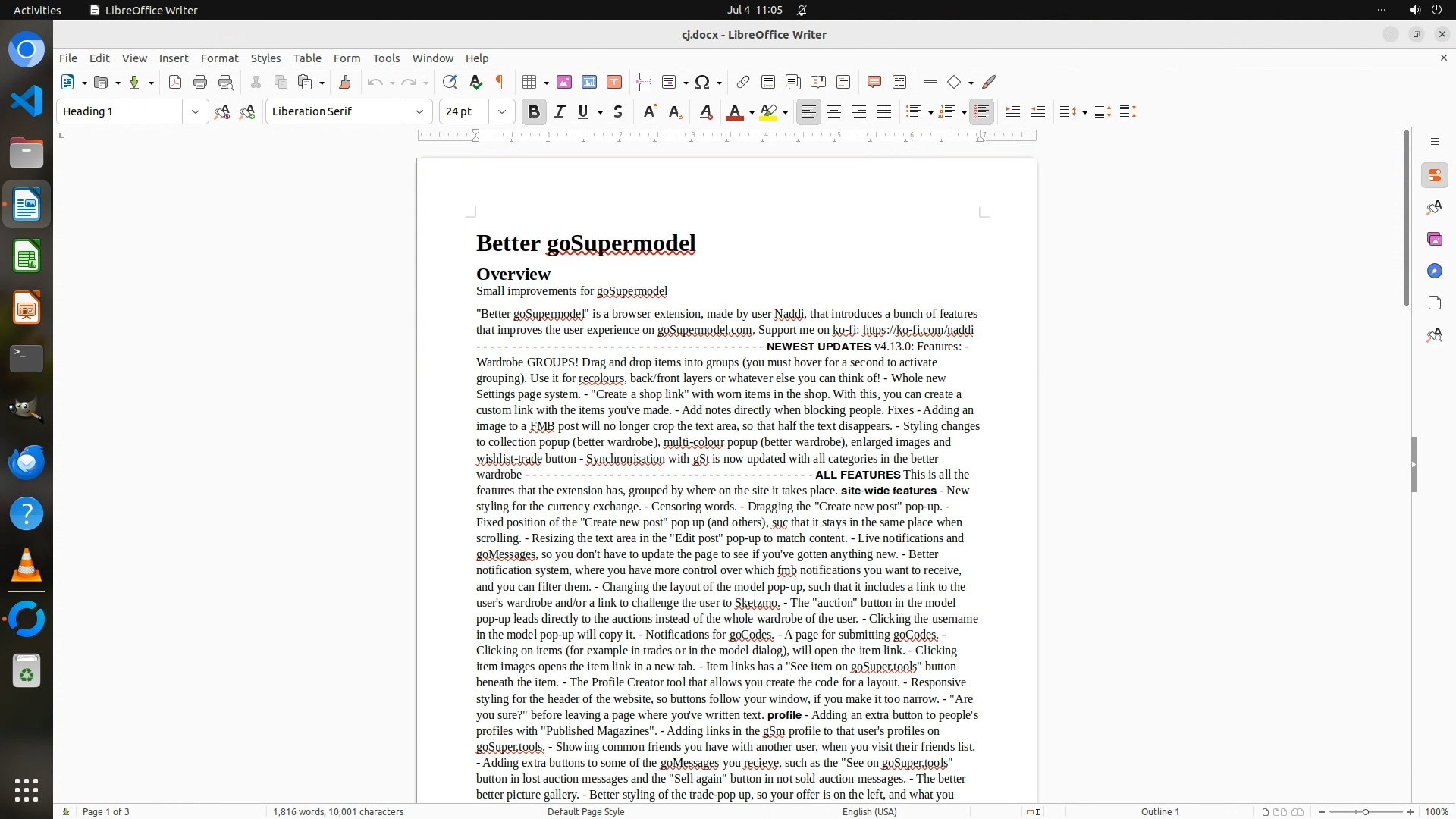1456x819 pixels.
Task: Click the zoom slider in status bar
Action: click(1365, 811)
